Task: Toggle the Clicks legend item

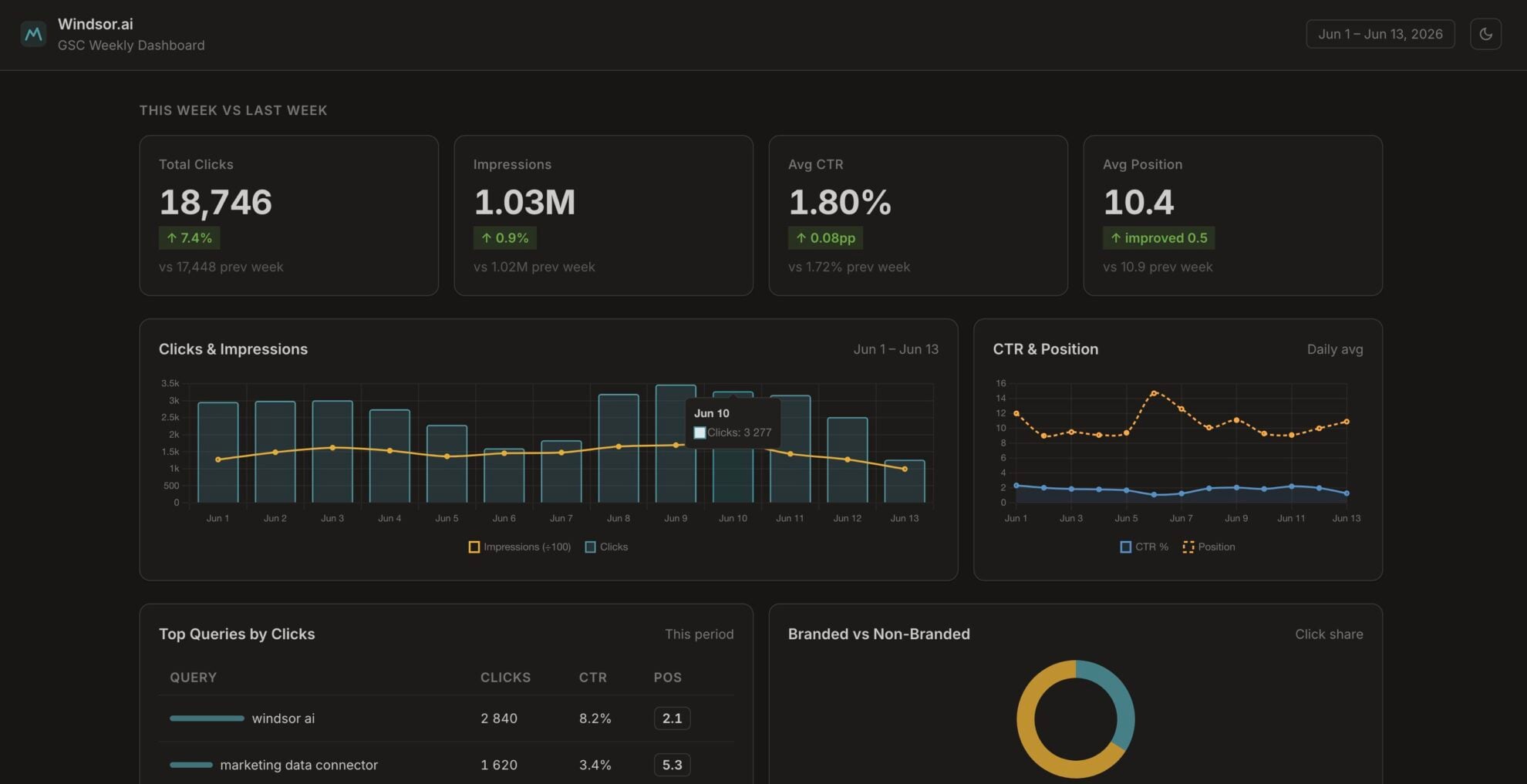Action: pos(607,547)
